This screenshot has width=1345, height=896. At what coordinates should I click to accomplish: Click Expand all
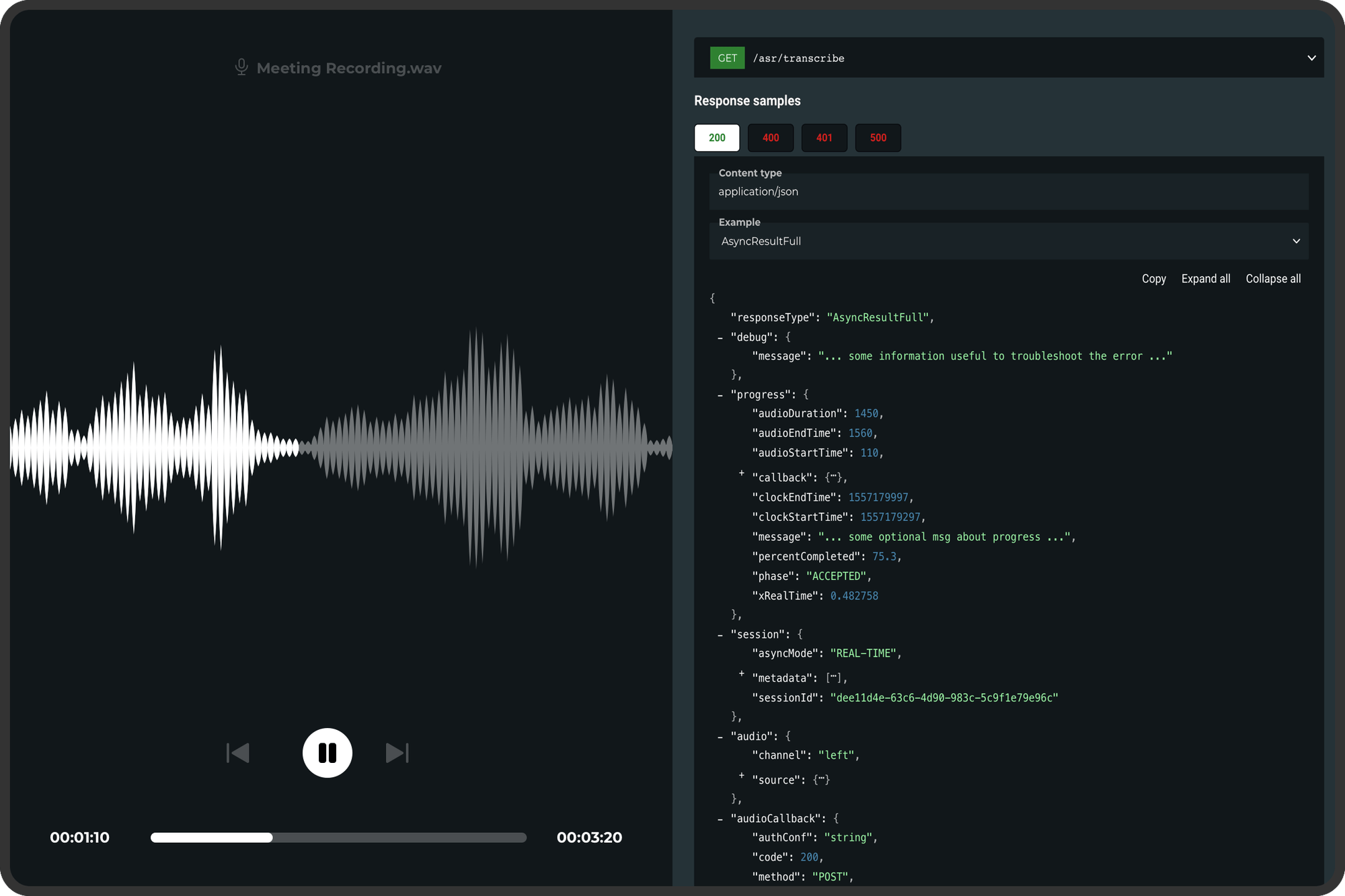(1206, 279)
